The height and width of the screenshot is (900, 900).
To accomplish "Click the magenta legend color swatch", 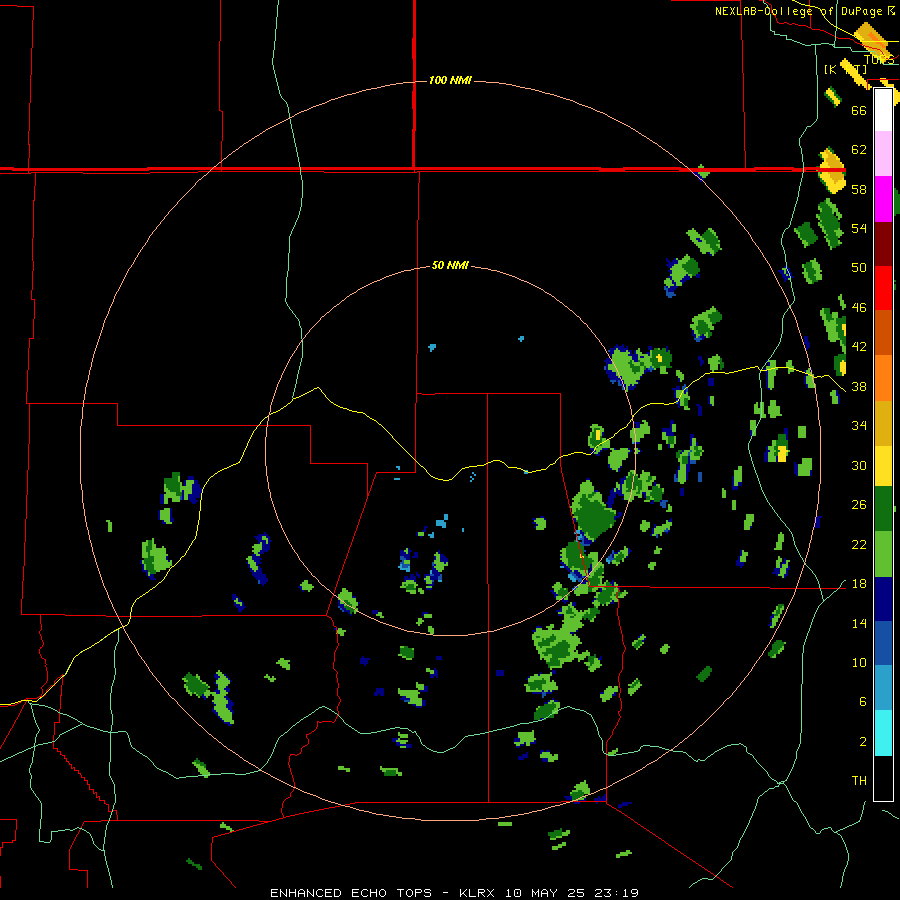I will point(883,199).
